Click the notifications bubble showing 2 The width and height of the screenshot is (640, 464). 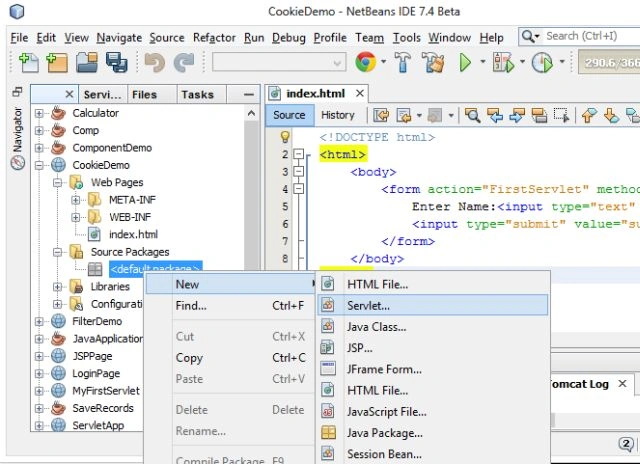[626, 444]
